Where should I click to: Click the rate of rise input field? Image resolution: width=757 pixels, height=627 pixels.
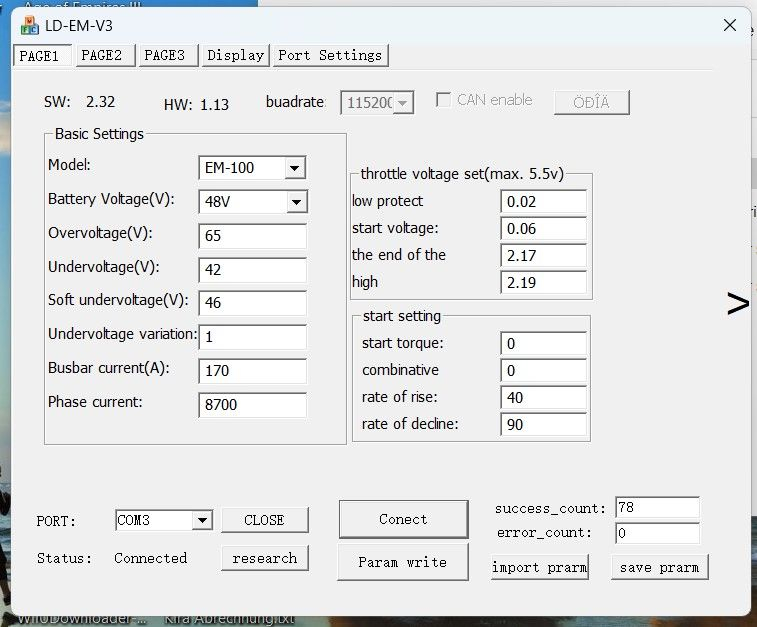pos(543,398)
